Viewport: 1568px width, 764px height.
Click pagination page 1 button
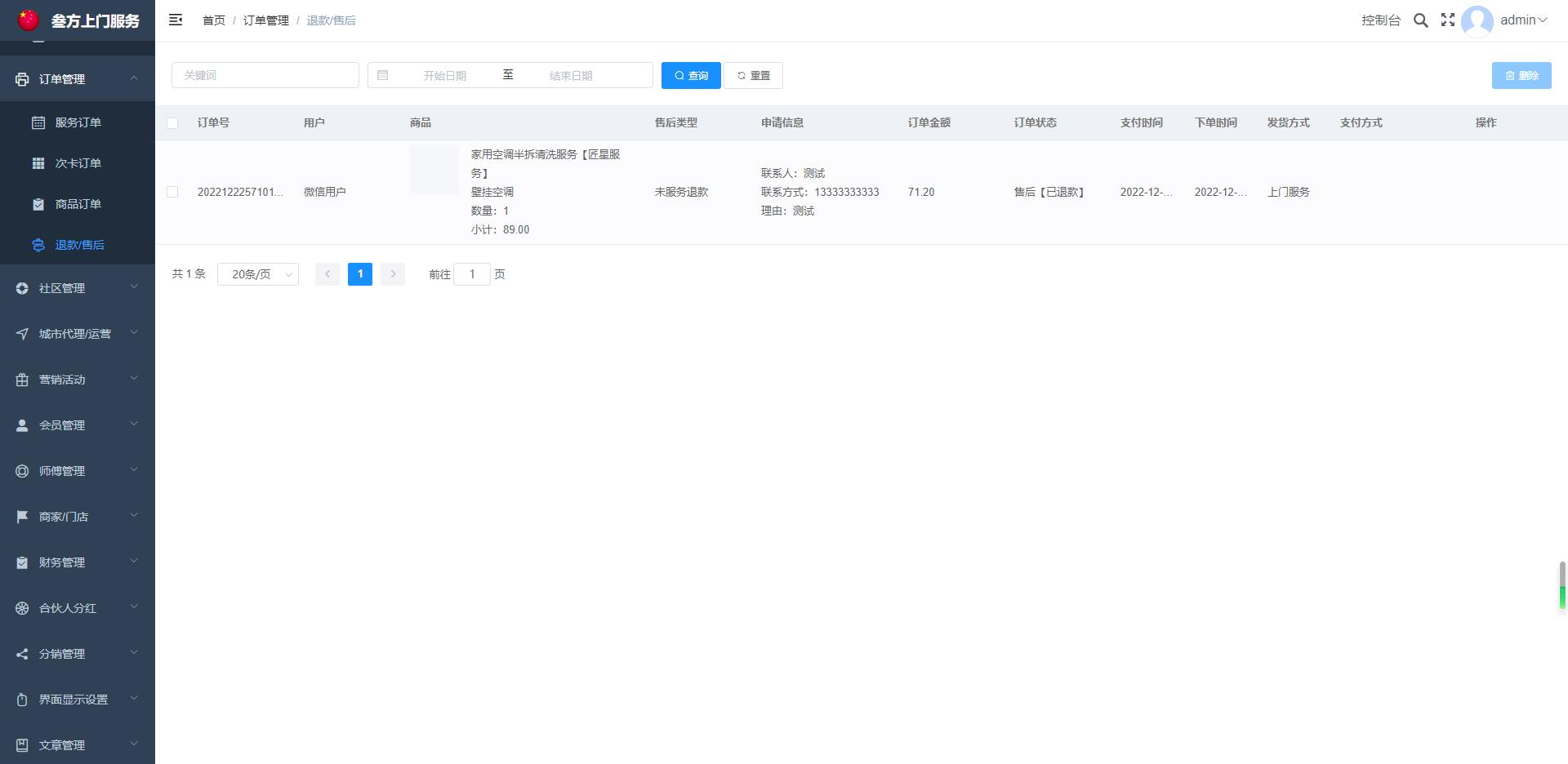pyautogui.click(x=360, y=274)
